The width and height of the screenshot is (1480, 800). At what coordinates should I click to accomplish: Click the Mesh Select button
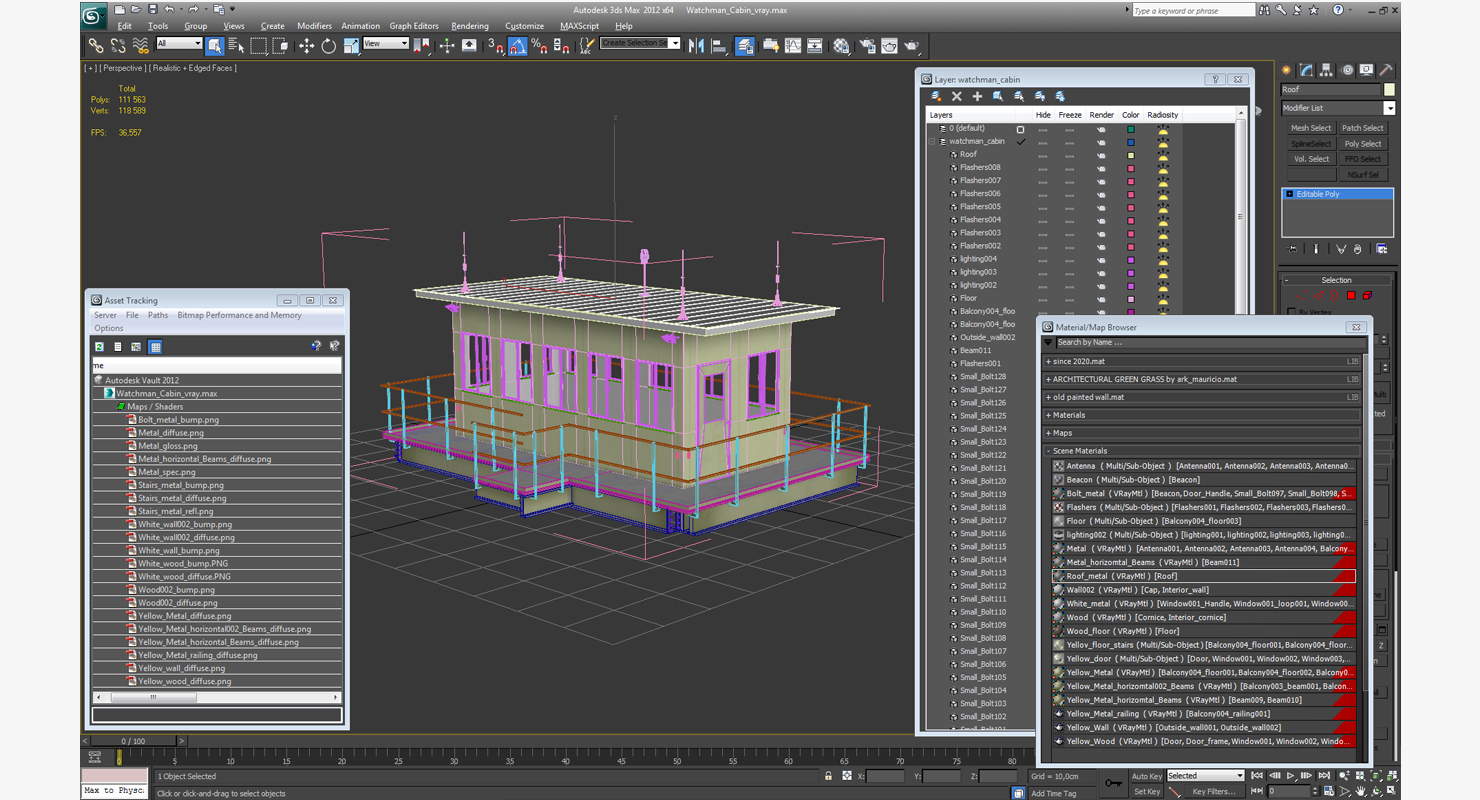(x=1310, y=128)
